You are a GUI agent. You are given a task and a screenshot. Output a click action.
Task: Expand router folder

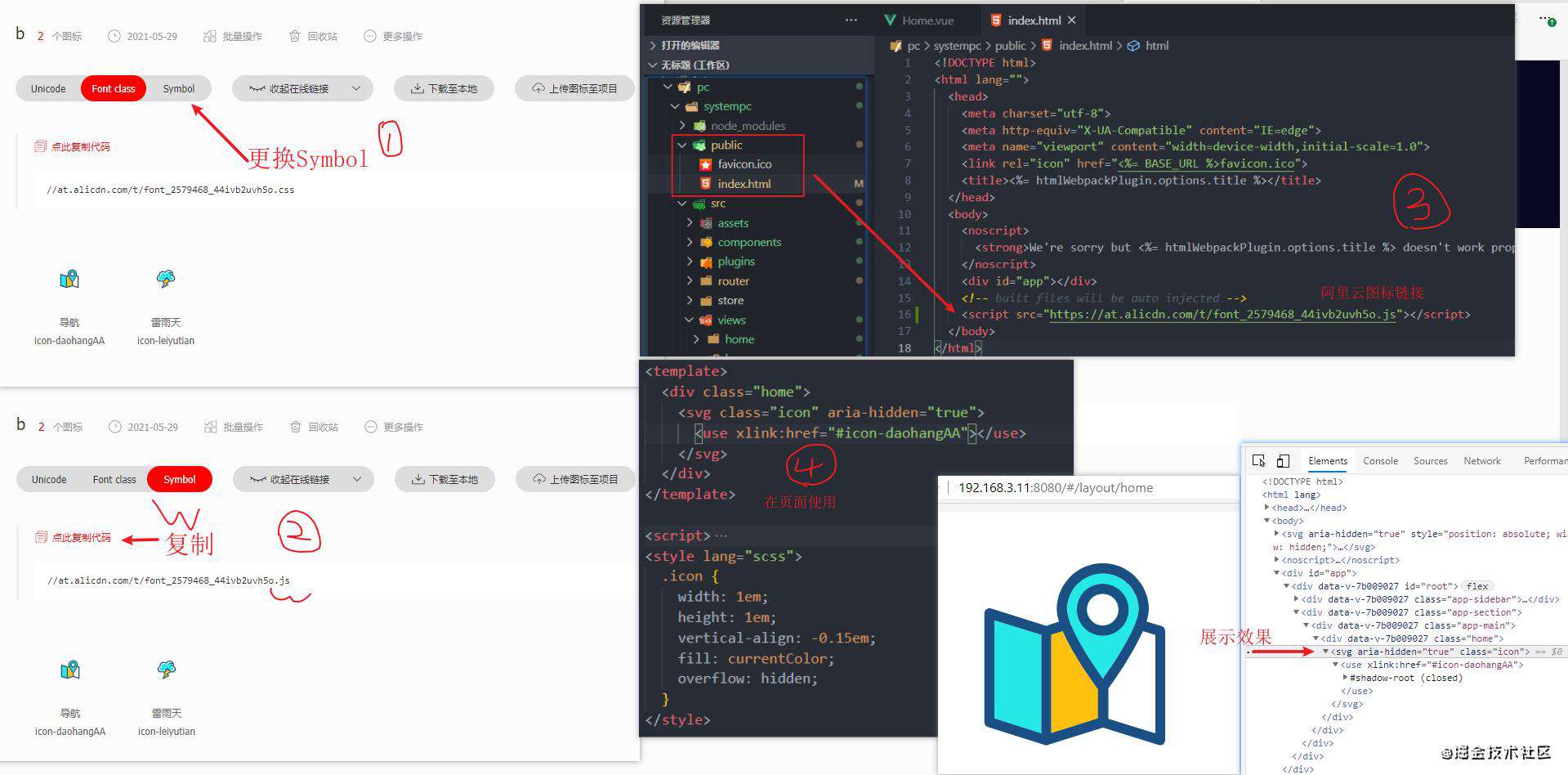pos(690,281)
